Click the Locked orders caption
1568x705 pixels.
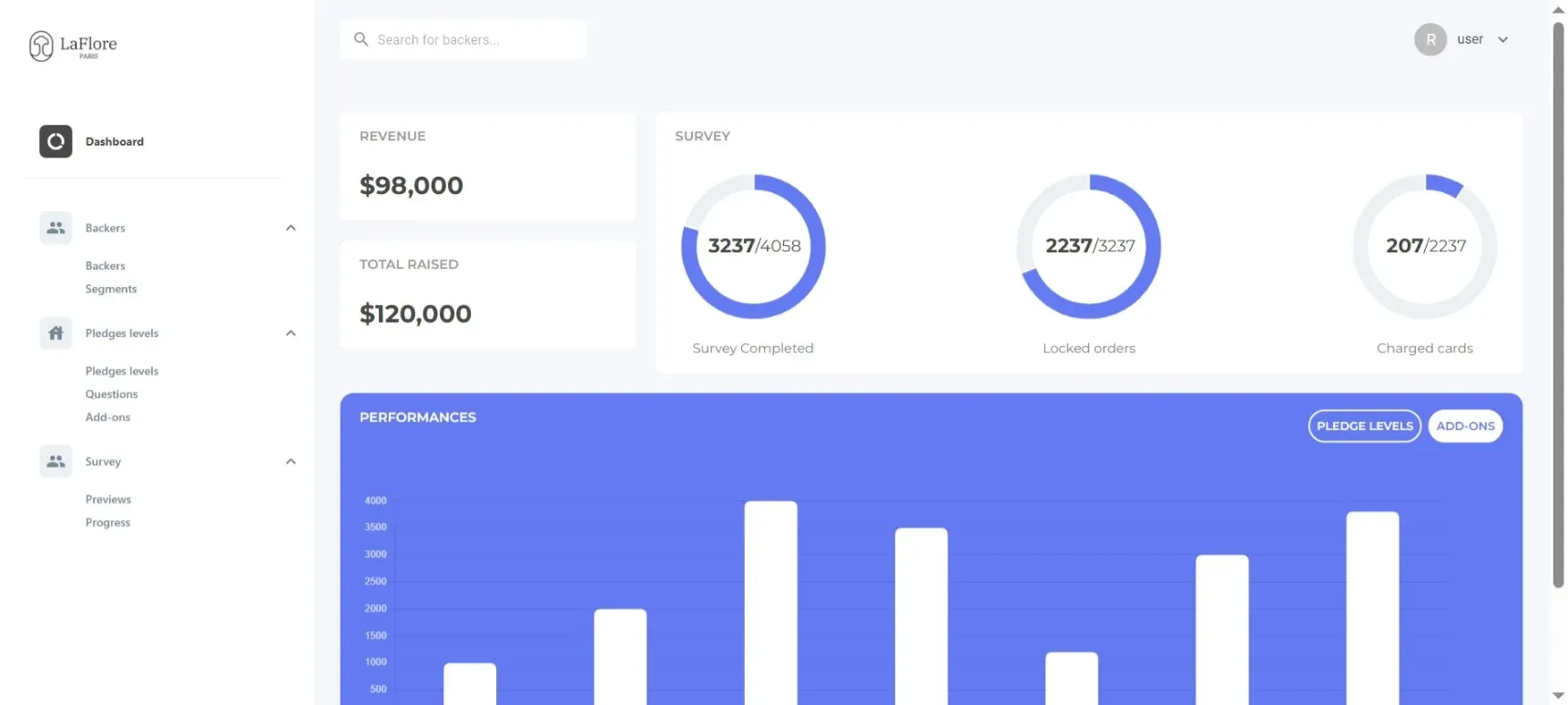point(1089,348)
